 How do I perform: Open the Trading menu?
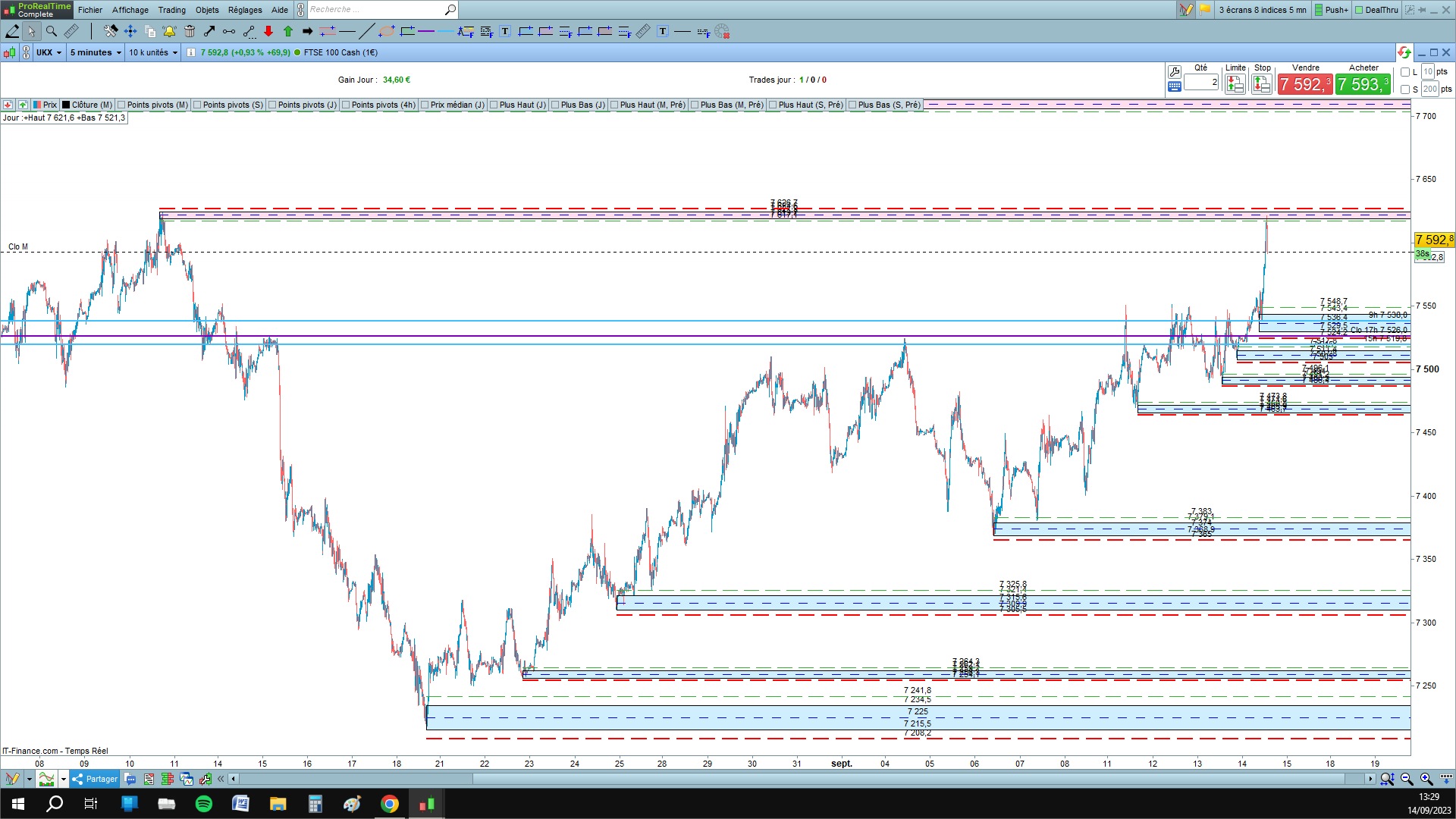point(171,10)
